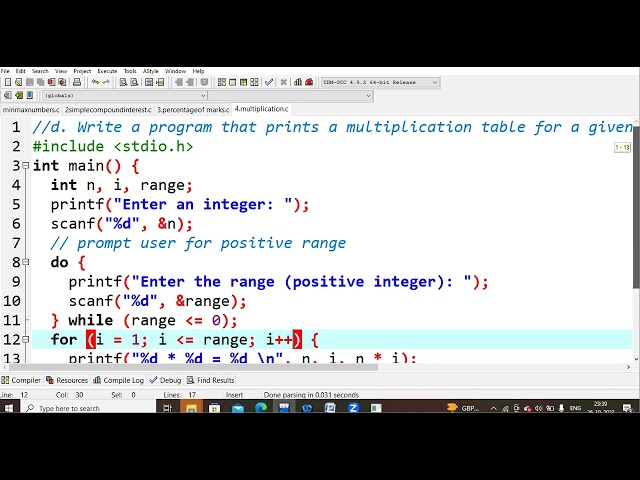Click the Run toolbar icon
Image resolution: width=640 pixels, height=480 pixels.
pyautogui.click(x=232, y=82)
